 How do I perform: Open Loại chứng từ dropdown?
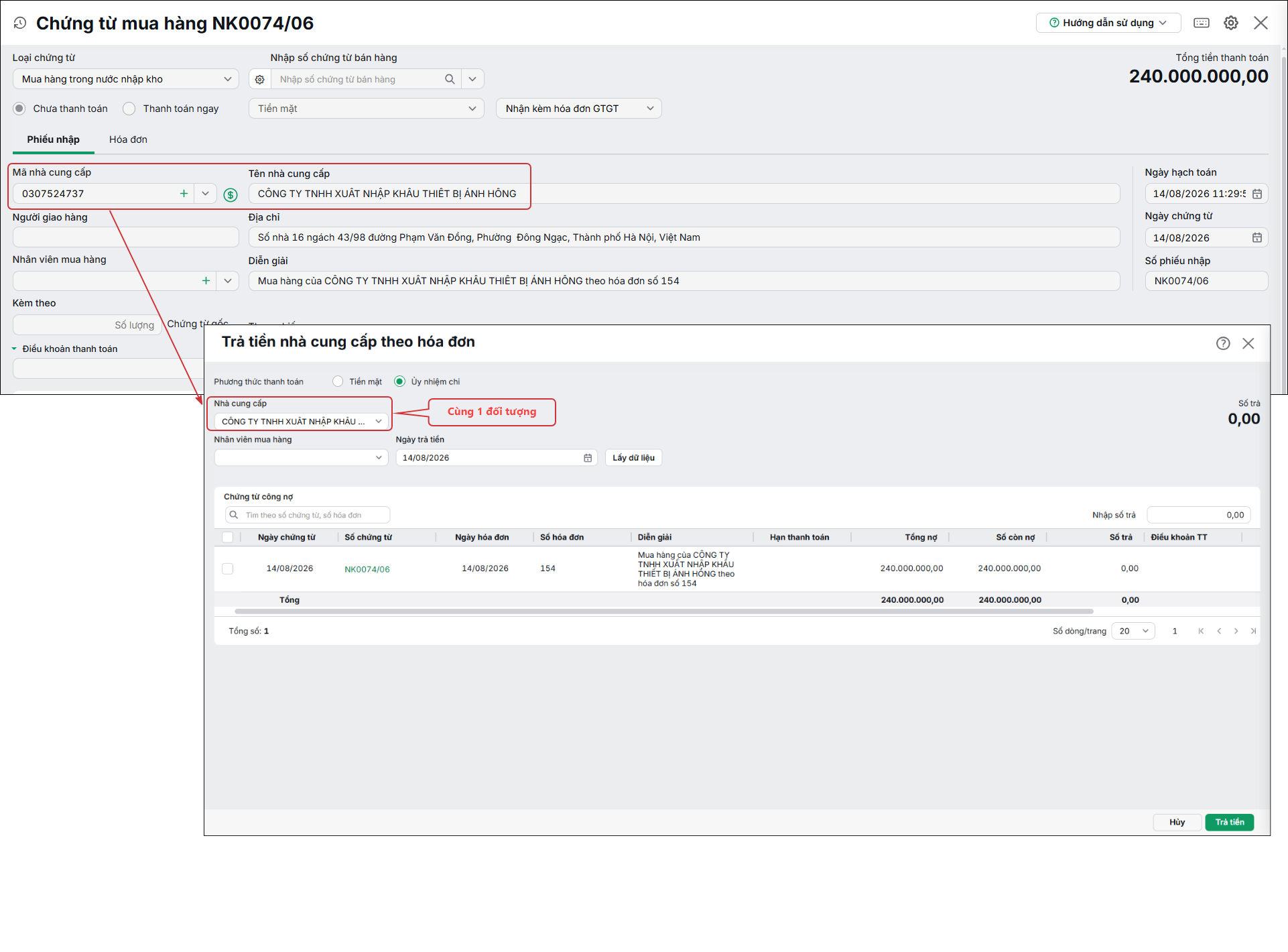click(125, 79)
